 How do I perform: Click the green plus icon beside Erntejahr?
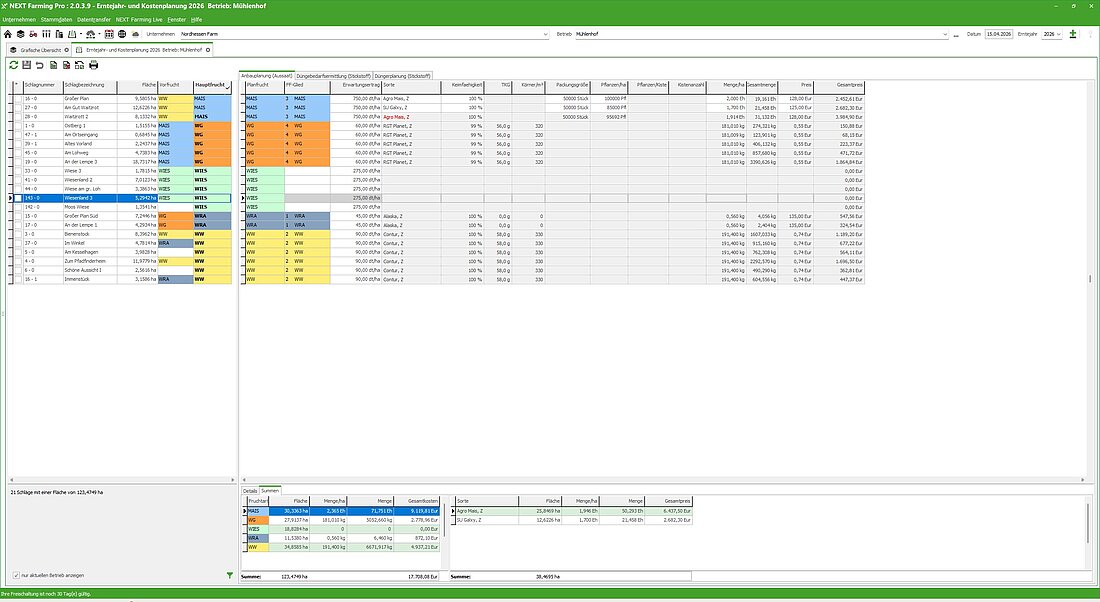point(1073,34)
